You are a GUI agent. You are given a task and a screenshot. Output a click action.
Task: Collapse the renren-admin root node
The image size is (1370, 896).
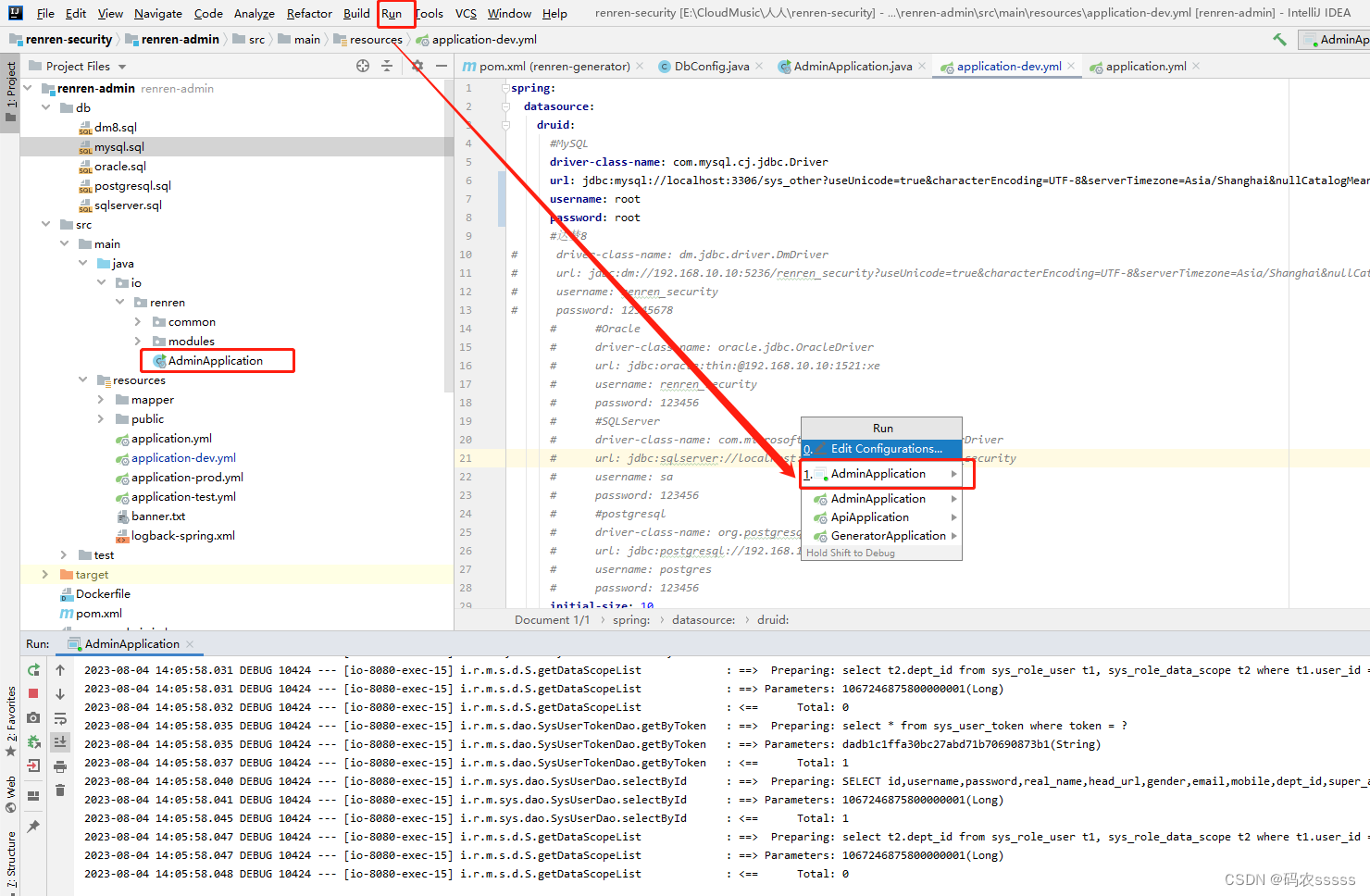28,88
